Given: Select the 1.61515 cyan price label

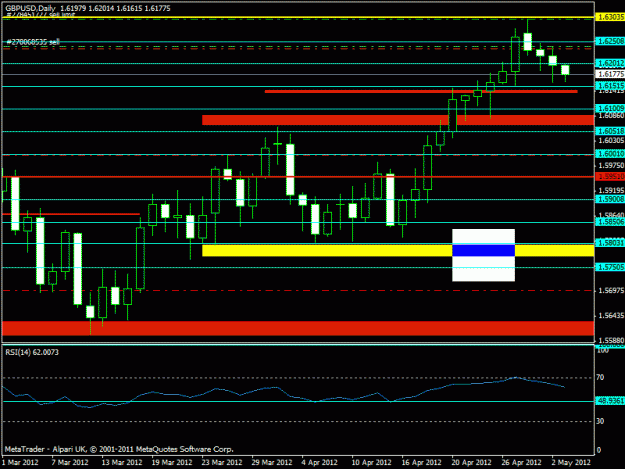Looking at the screenshot, I should 610,86.
